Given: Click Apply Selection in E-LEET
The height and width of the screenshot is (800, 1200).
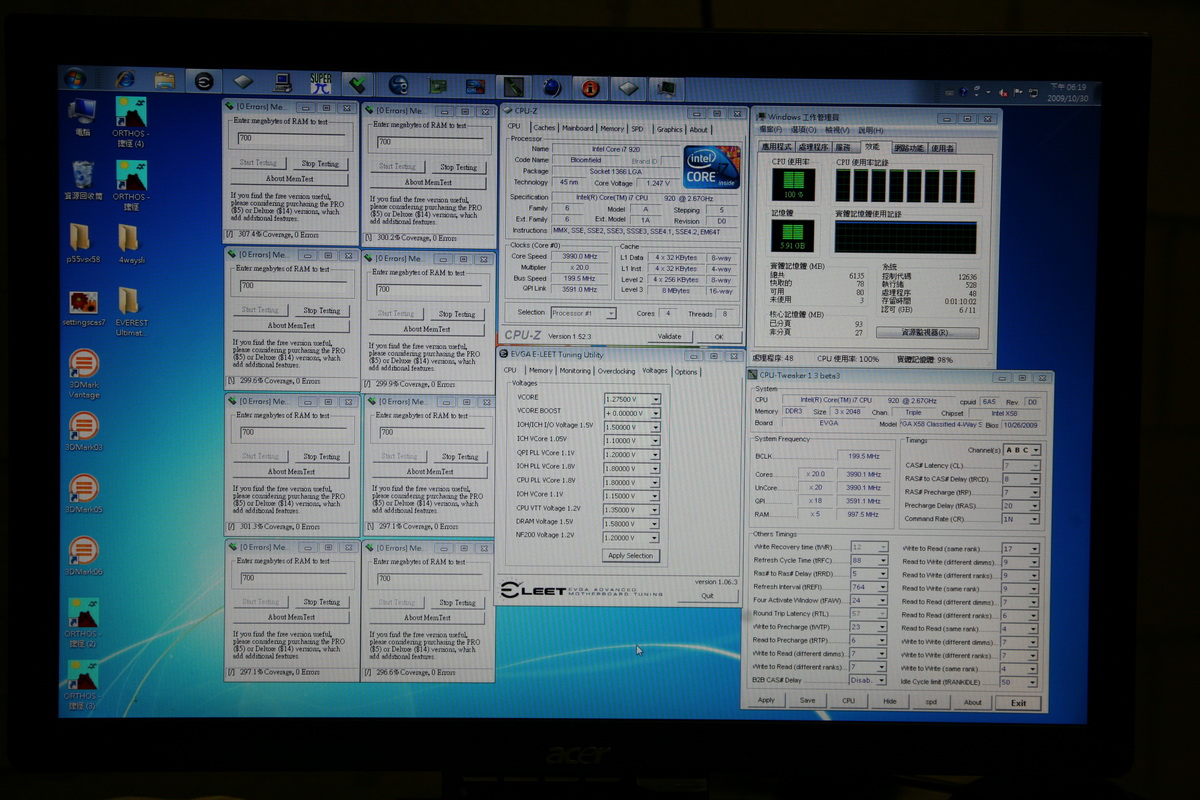Looking at the screenshot, I should pos(630,555).
